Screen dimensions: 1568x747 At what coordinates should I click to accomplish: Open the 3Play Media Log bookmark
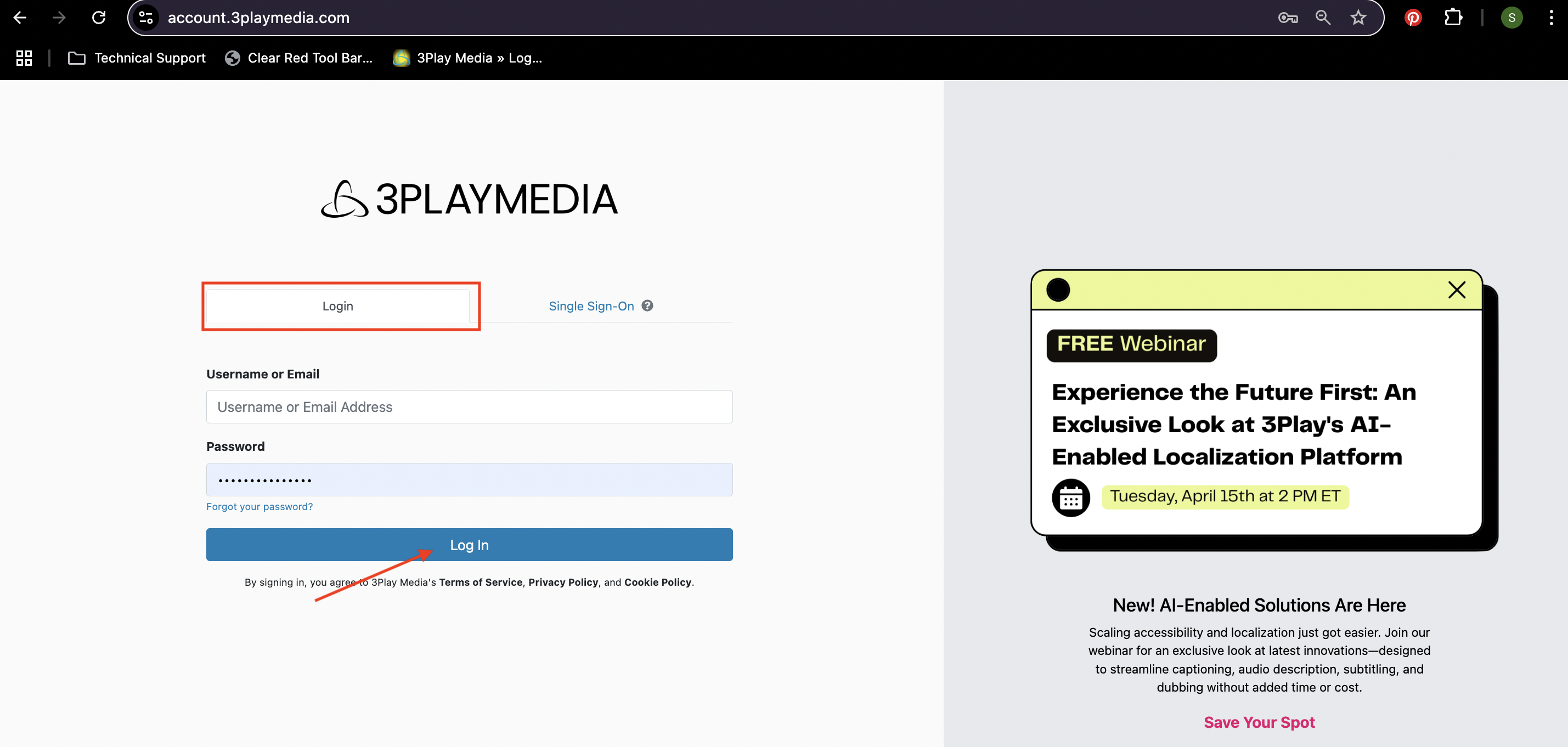click(467, 58)
